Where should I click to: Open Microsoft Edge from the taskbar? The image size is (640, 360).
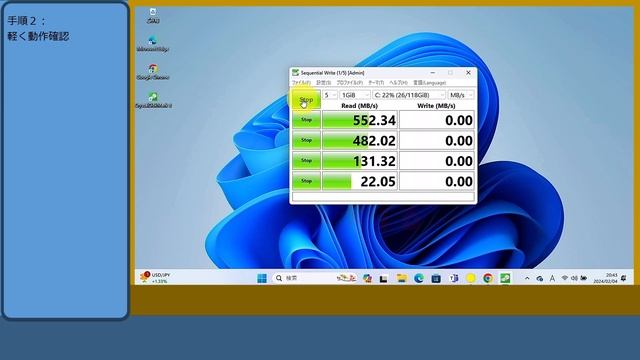tap(419, 278)
